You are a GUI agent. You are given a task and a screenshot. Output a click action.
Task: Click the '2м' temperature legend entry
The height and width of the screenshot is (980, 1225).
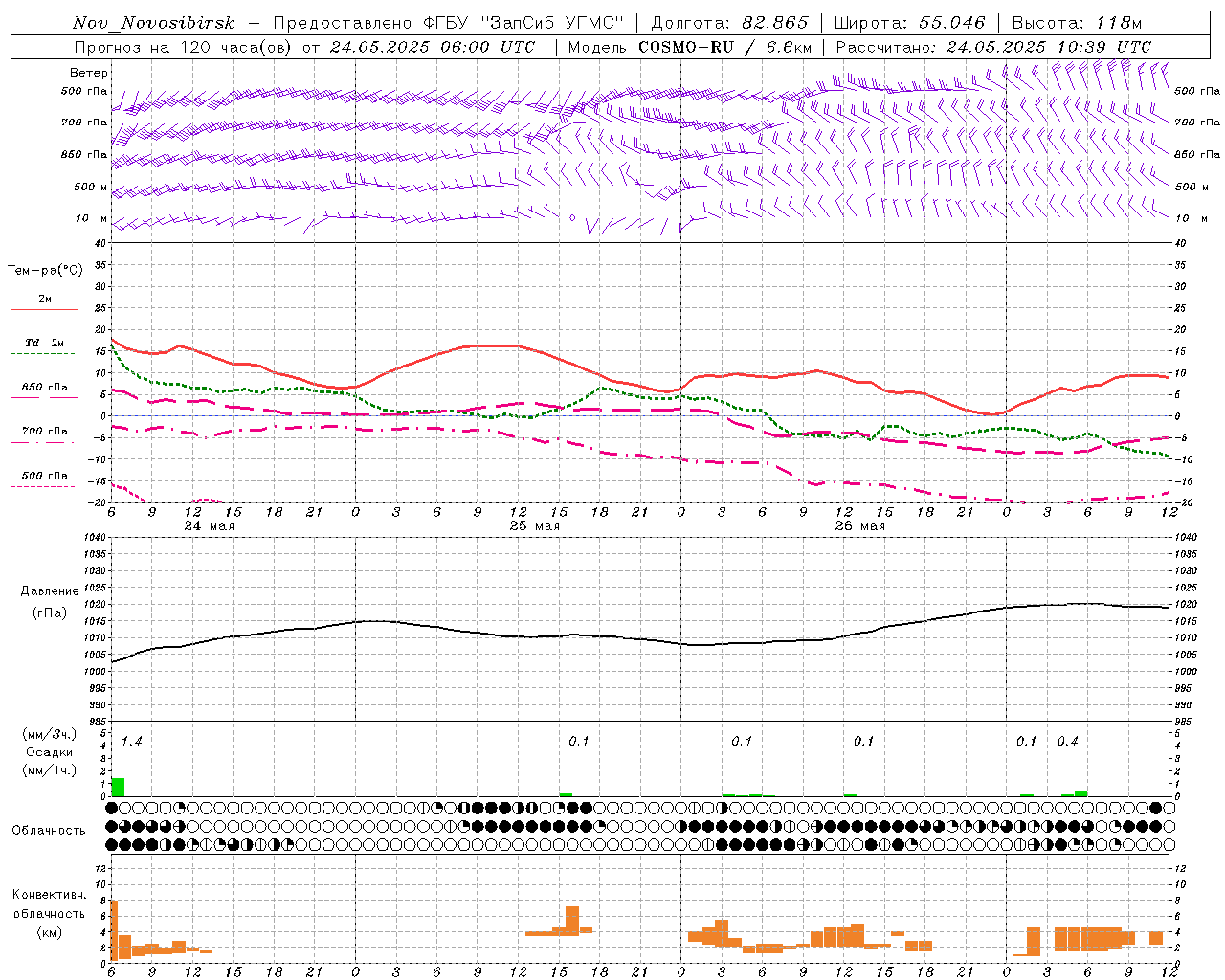45,300
